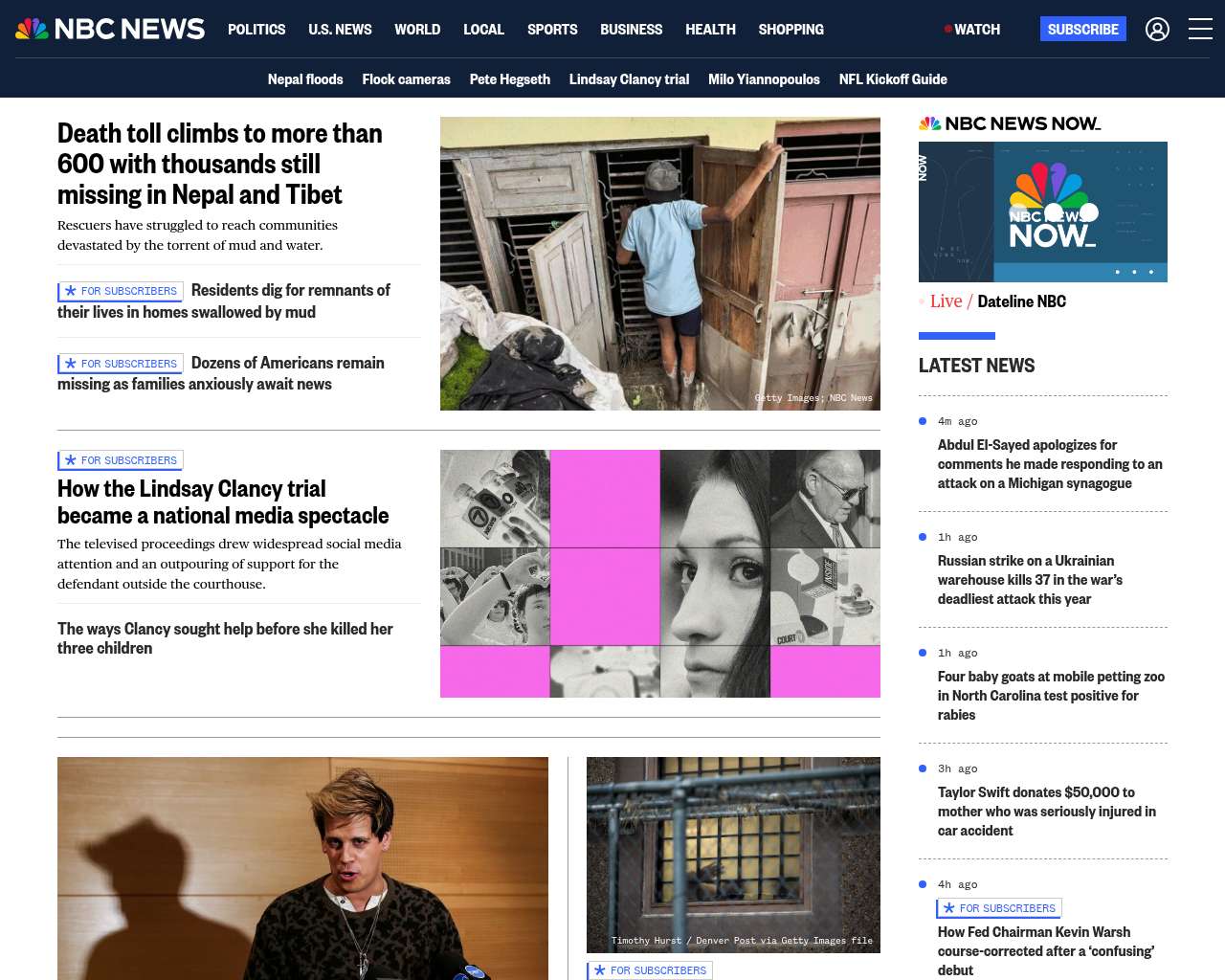Click subscriber badge on Kevin Warsh story

(x=999, y=908)
